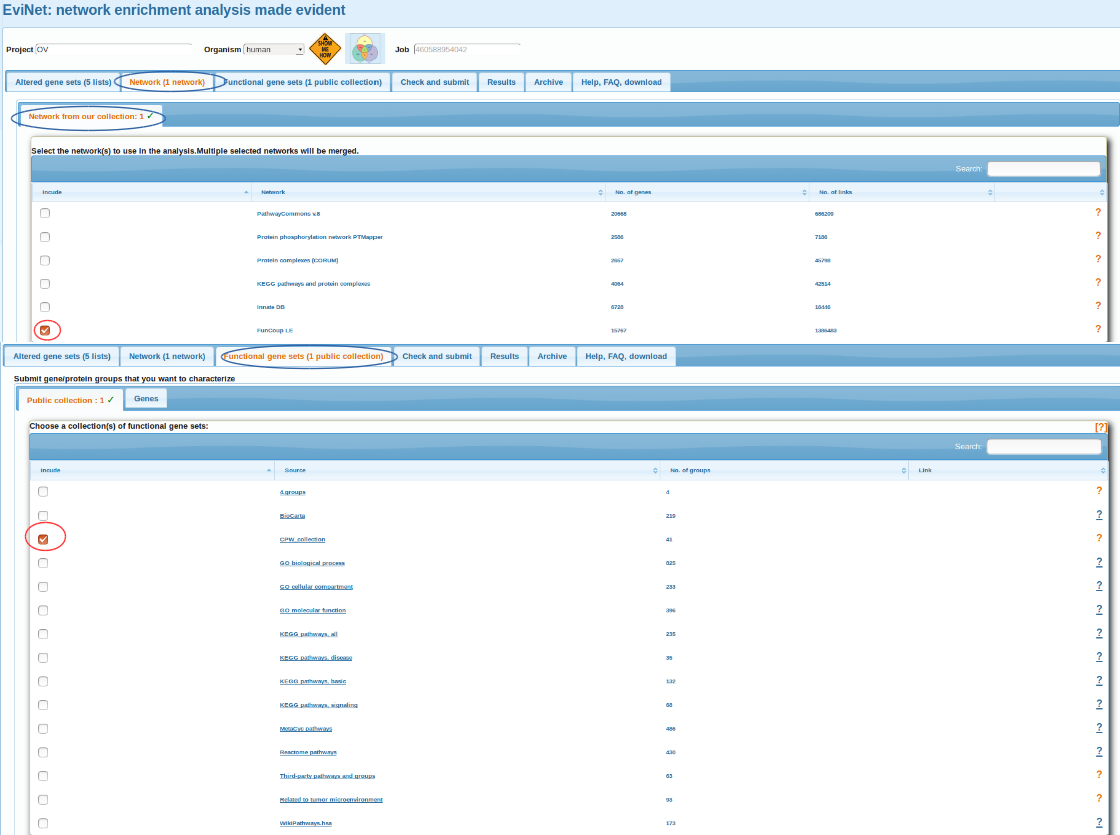Screen dimensions: 1120x835
Task: Click the Venn diagram icon beside Job
Action: click(x=365, y=49)
